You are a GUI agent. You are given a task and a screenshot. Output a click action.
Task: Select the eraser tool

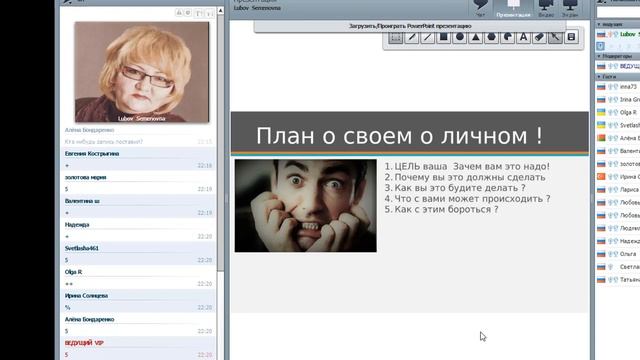click(539, 38)
